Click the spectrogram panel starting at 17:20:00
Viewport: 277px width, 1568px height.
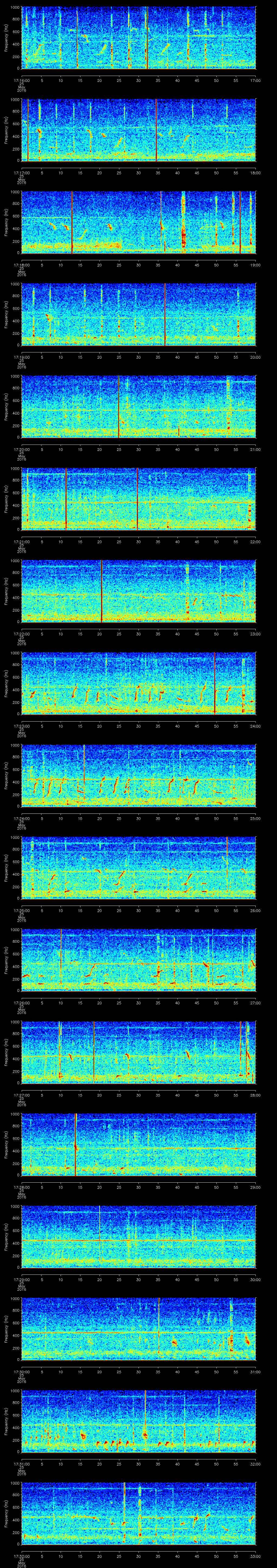[x=138, y=407]
